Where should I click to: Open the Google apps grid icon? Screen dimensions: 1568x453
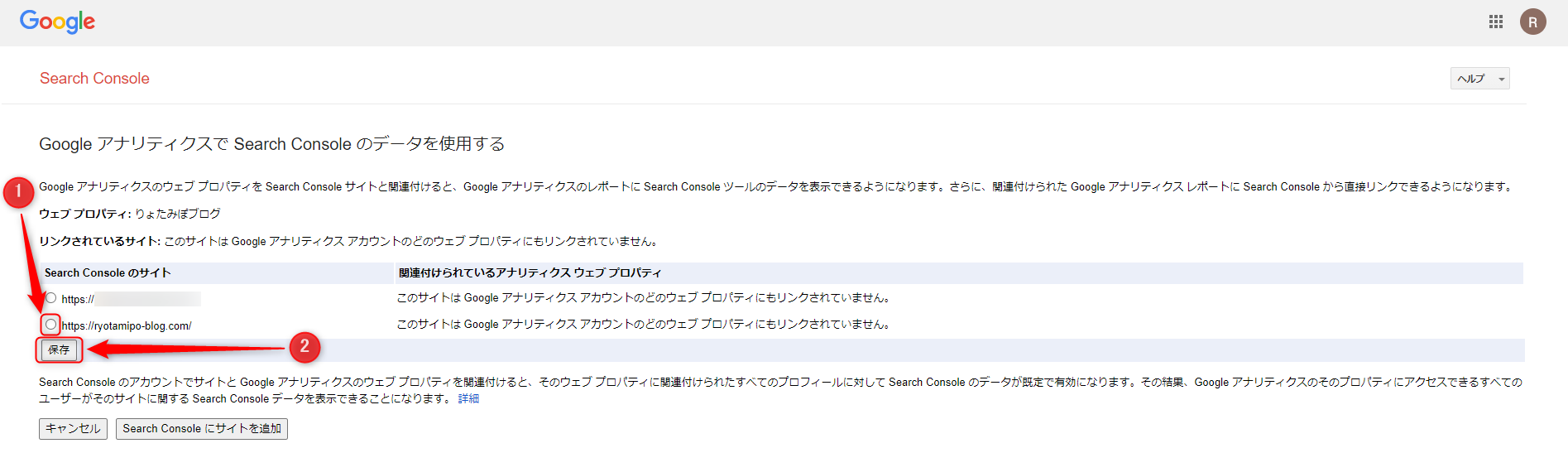click(x=1495, y=22)
